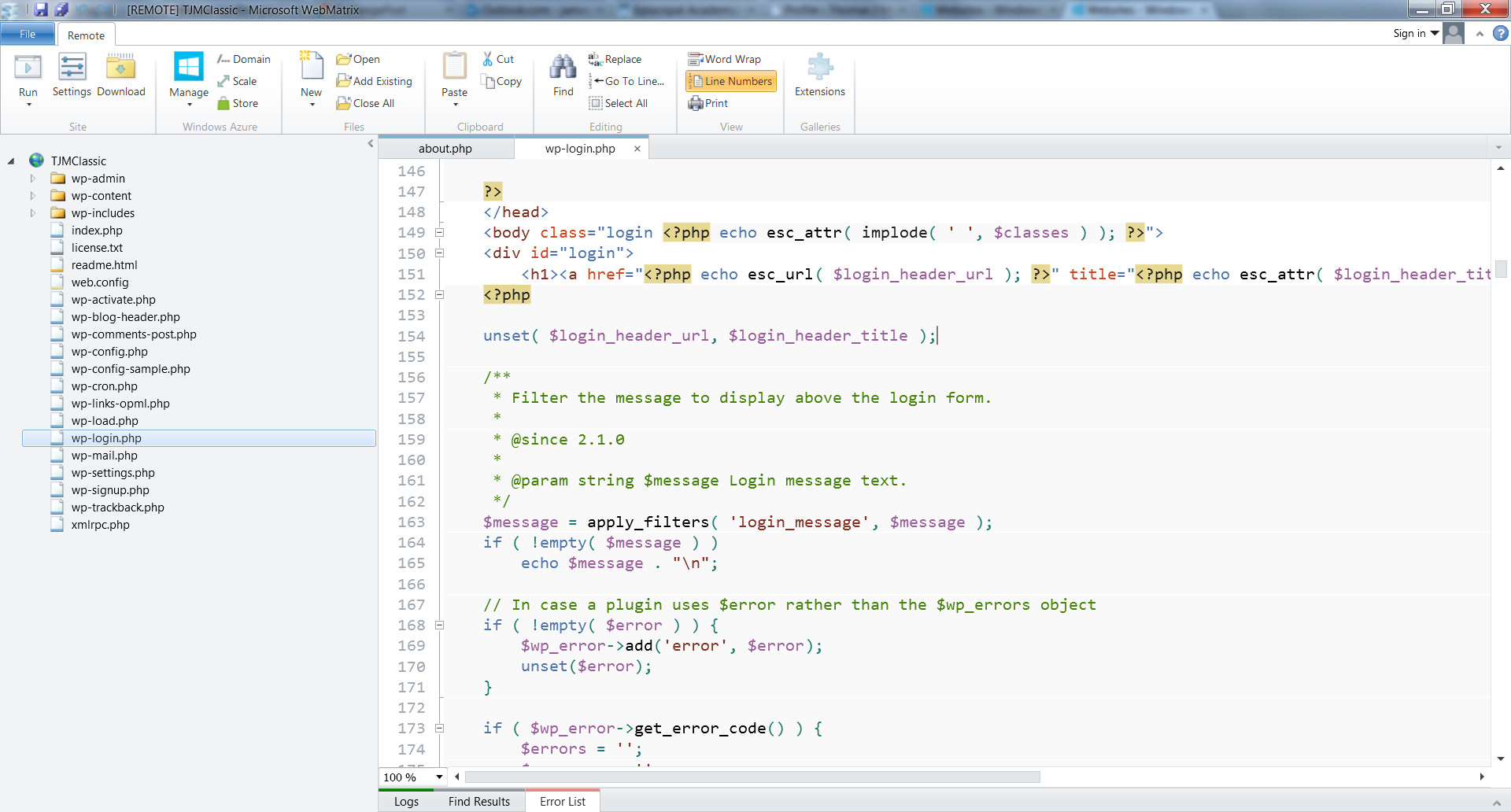This screenshot has height=812, width=1511.
Task: Switch to the about.php tab
Action: pyautogui.click(x=445, y=149)
